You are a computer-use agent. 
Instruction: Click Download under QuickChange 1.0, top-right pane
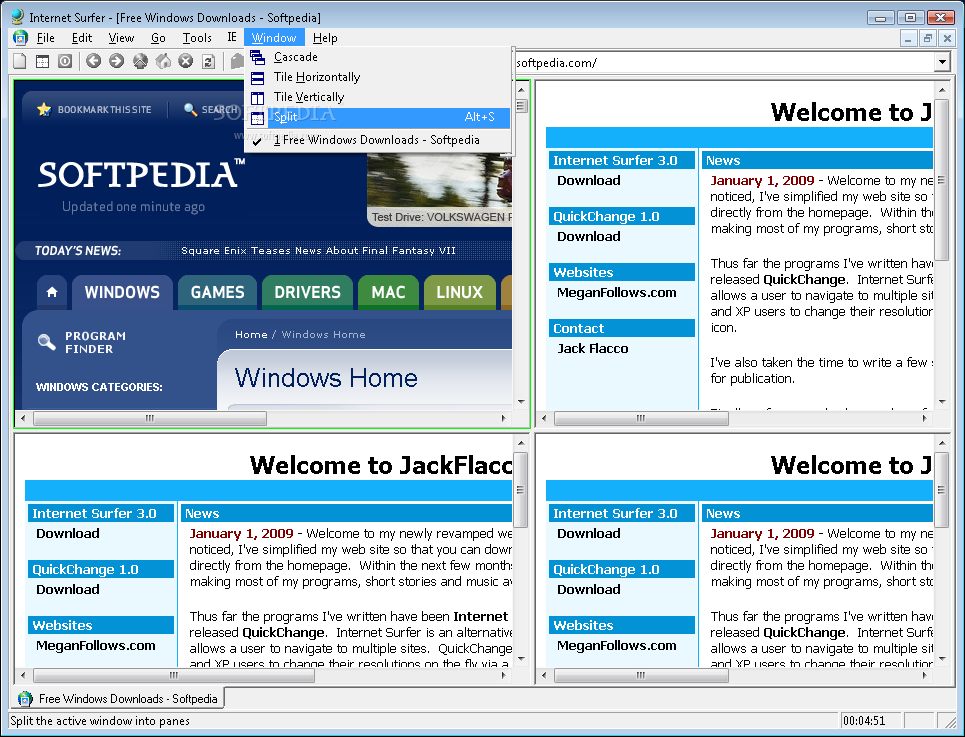click(x=588, y=236)
